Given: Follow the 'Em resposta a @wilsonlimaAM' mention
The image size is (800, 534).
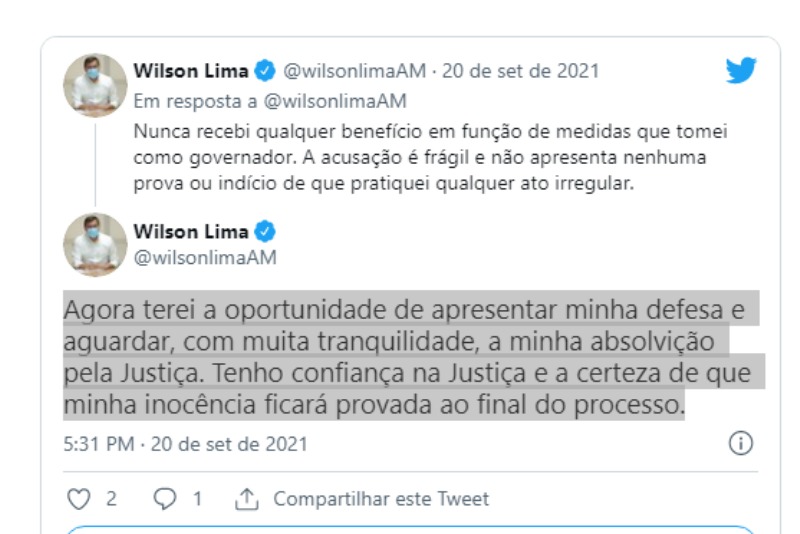Looking at the screenshot, I should (335, 101).
